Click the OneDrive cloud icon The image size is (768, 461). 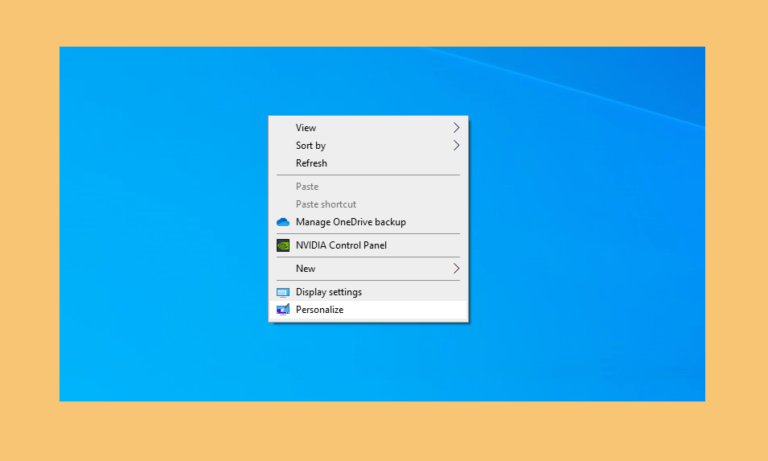pyautogui.click(x=283, y=222)
